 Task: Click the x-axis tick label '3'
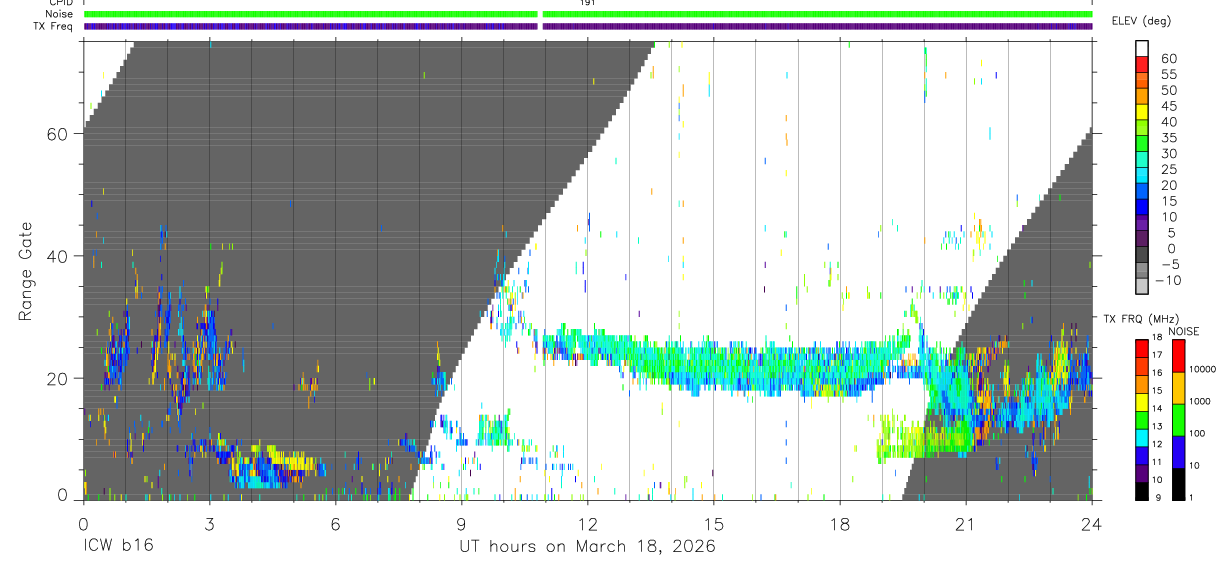tap(209, 523)
